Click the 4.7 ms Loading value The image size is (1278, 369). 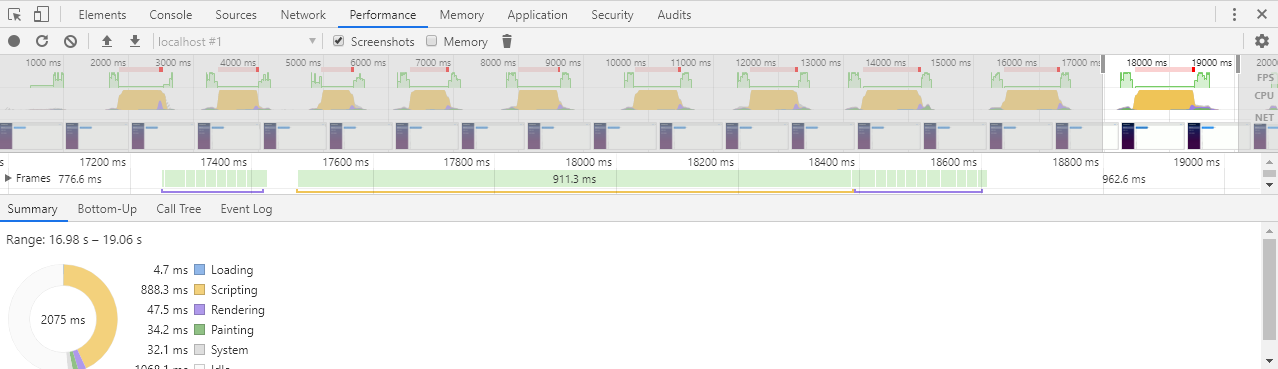(171, 270)
